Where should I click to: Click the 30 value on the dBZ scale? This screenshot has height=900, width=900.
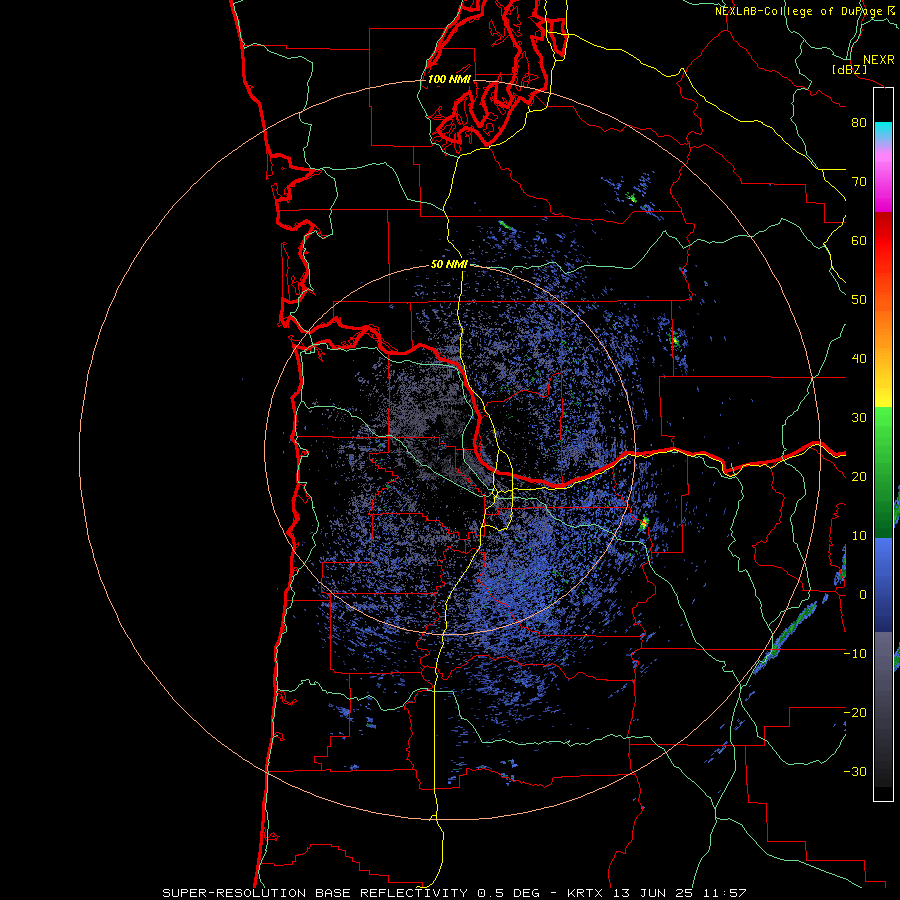pos(859,418)
